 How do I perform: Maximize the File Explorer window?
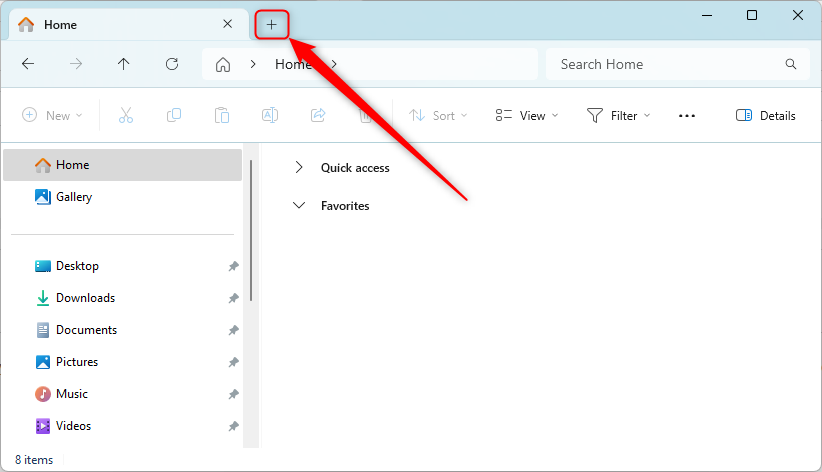[x=752, y=16]
